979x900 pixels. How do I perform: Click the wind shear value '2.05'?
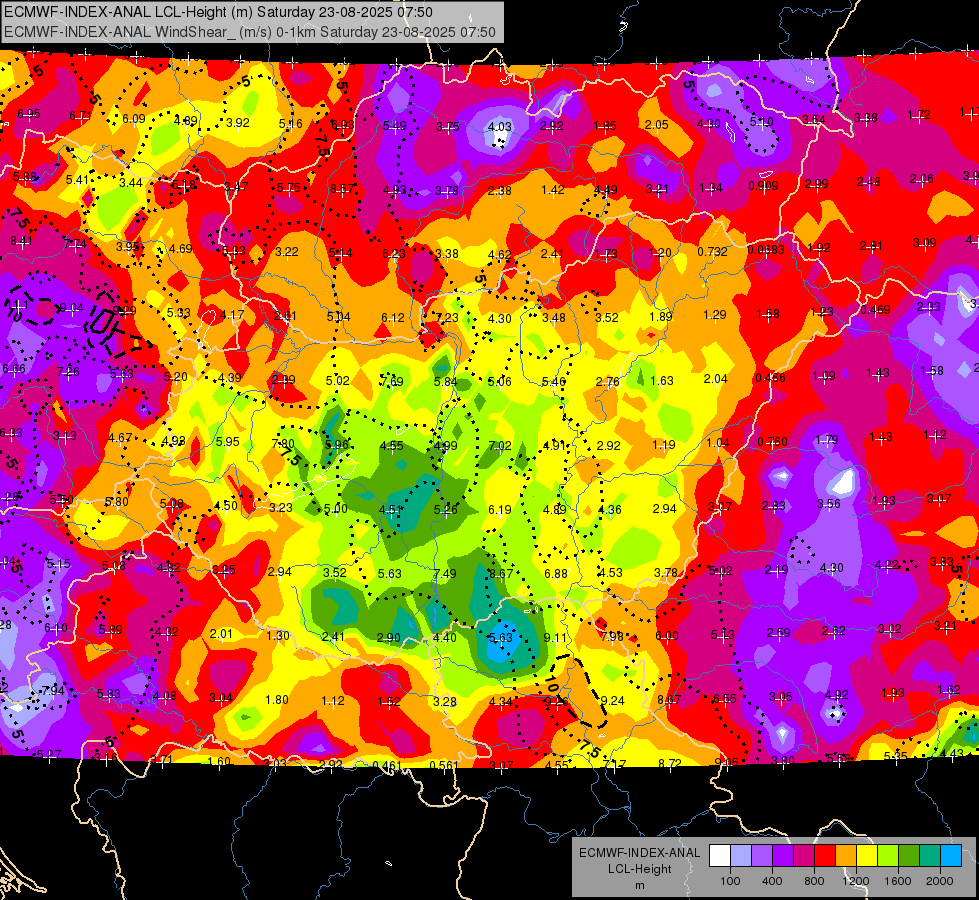pos(657,125)
